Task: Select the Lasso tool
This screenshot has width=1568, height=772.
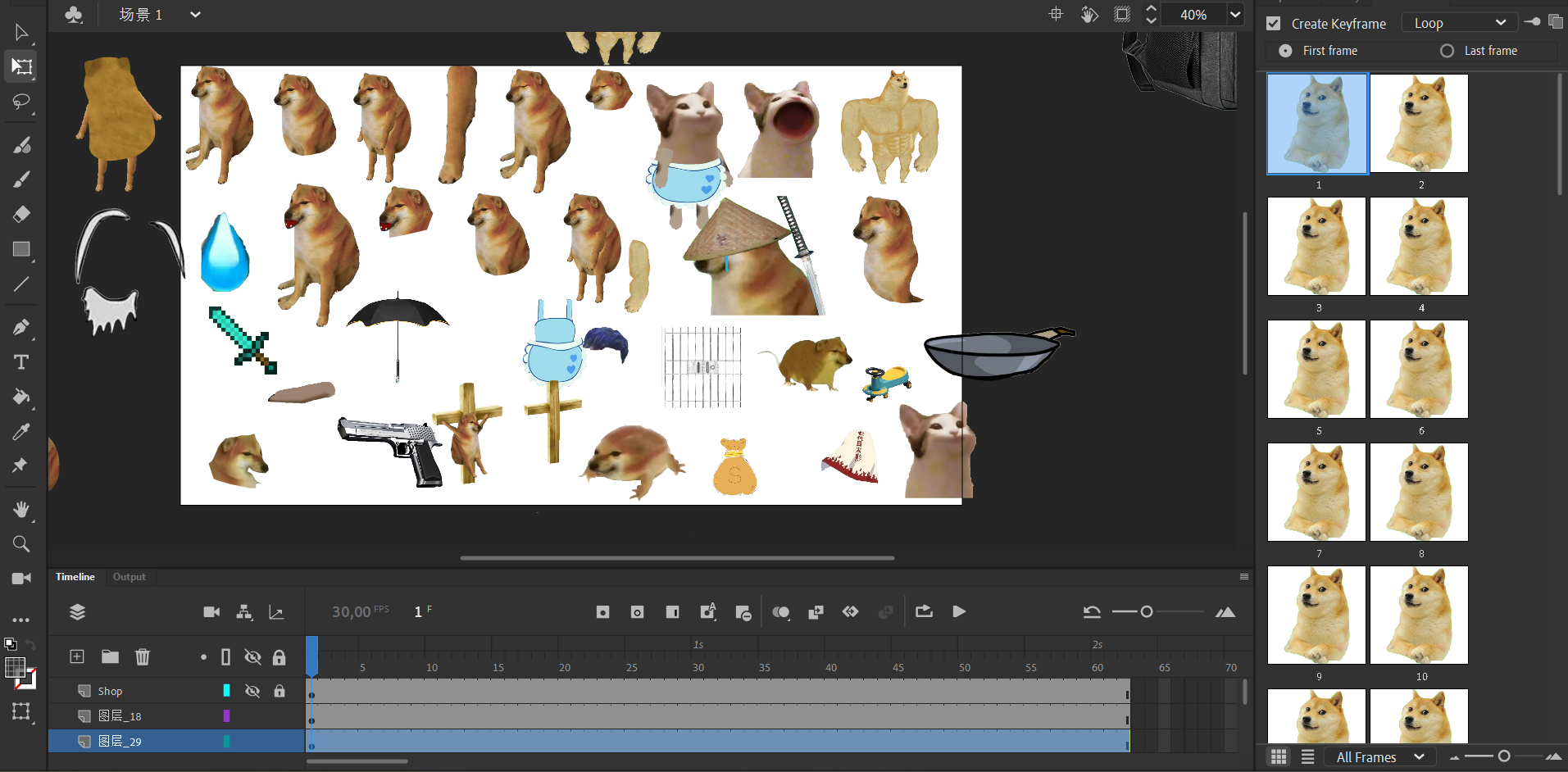Action: coord(21,102)
